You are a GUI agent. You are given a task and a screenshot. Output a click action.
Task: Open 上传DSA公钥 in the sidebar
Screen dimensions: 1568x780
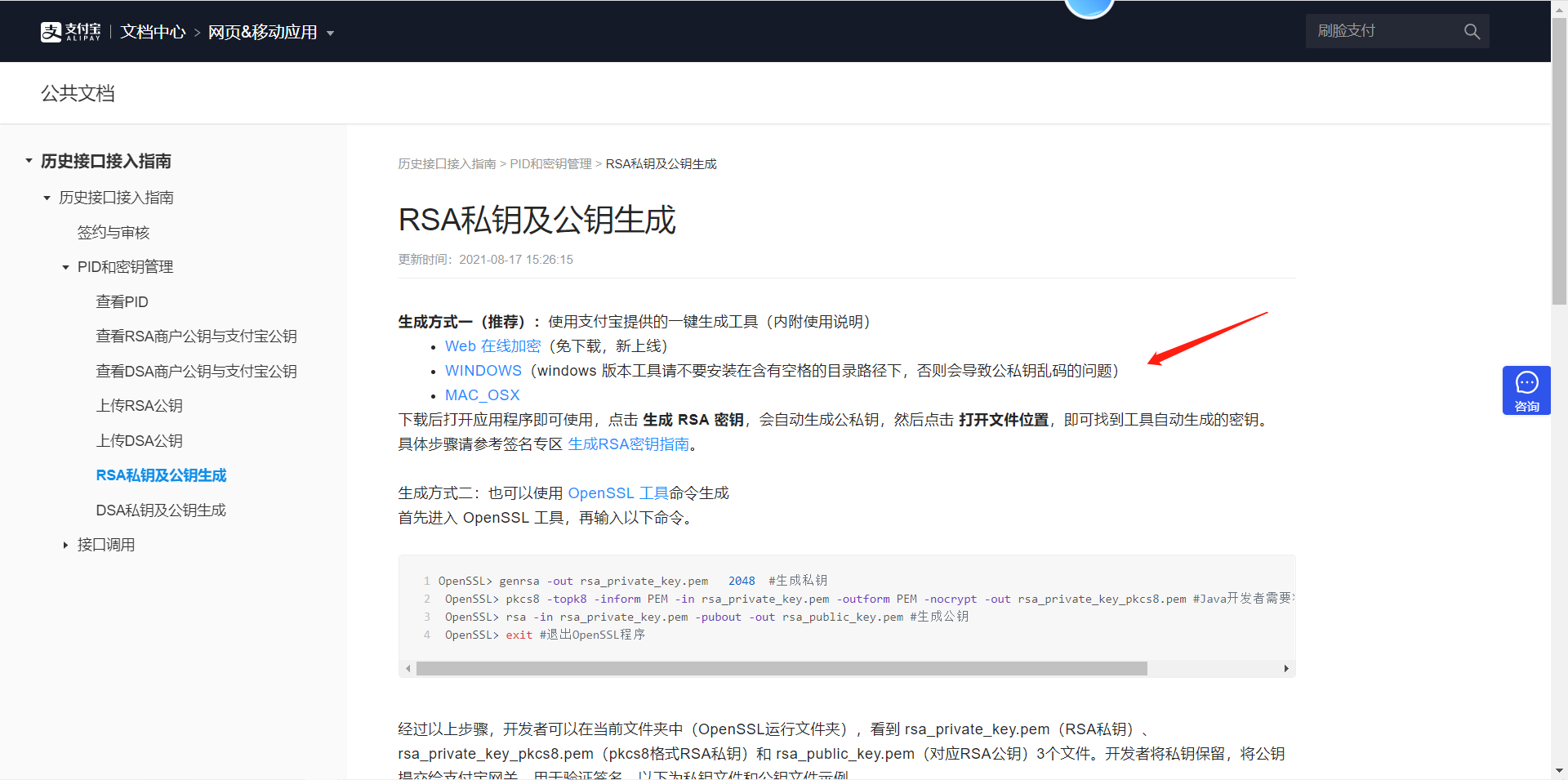click(x=139, y=441)
